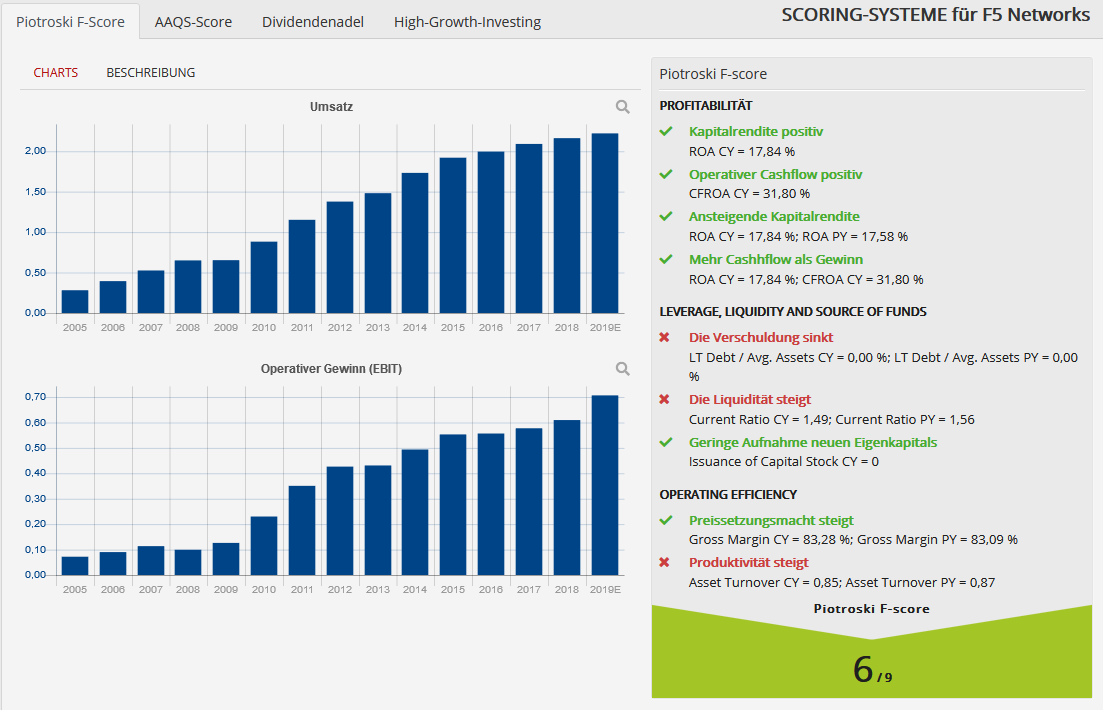Select the CHARTS sub-tab
This screenshot has height=710, width=1103.
point(56,72)
